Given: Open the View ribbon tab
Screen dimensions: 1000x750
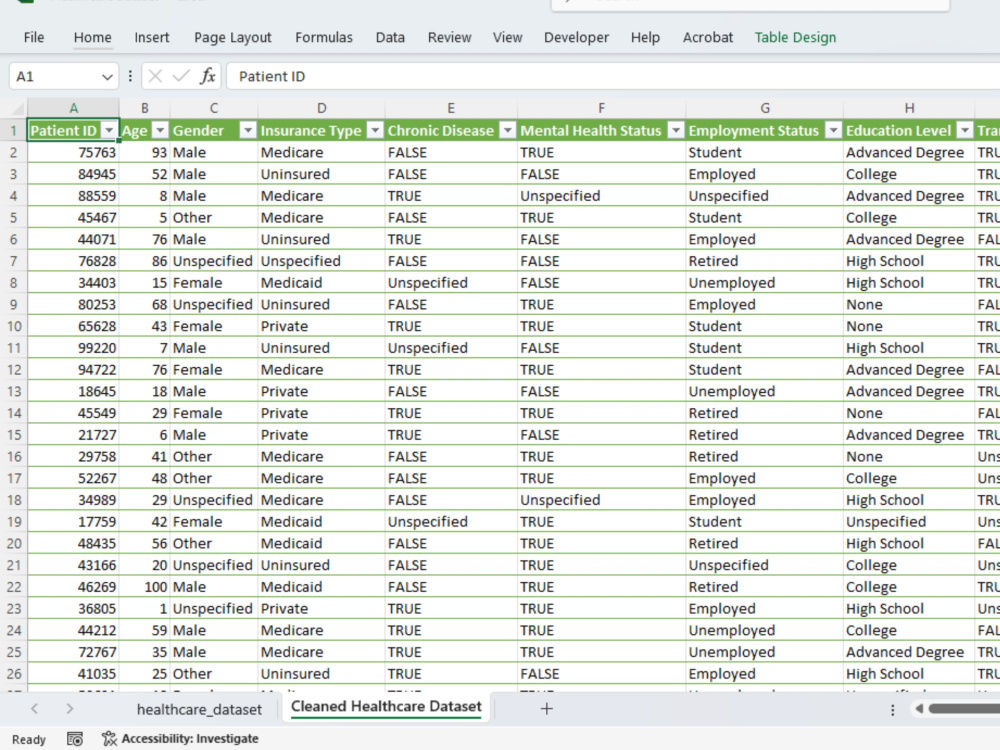Looking at the screenshot, I should click(x=508, y=38).
